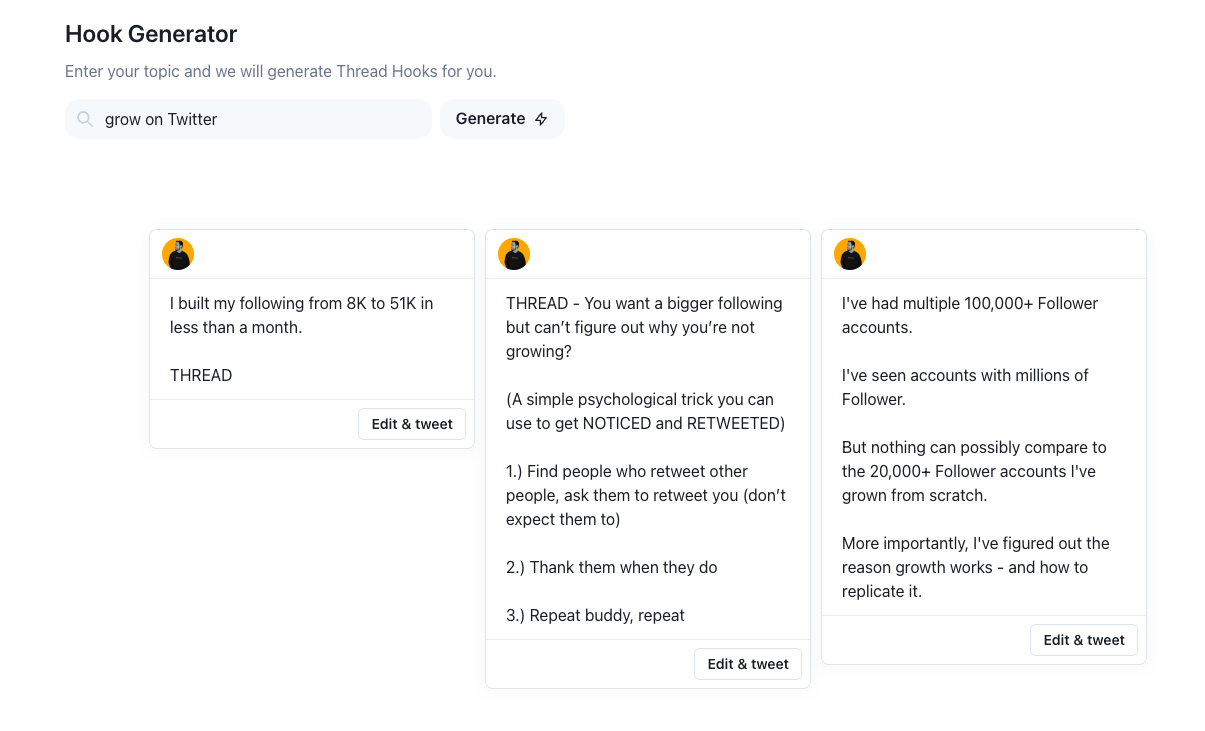This screenshot has height=731, width=1205.
Task: Click the lightning bolt icon on the Generate button
Action: (540, 119)
